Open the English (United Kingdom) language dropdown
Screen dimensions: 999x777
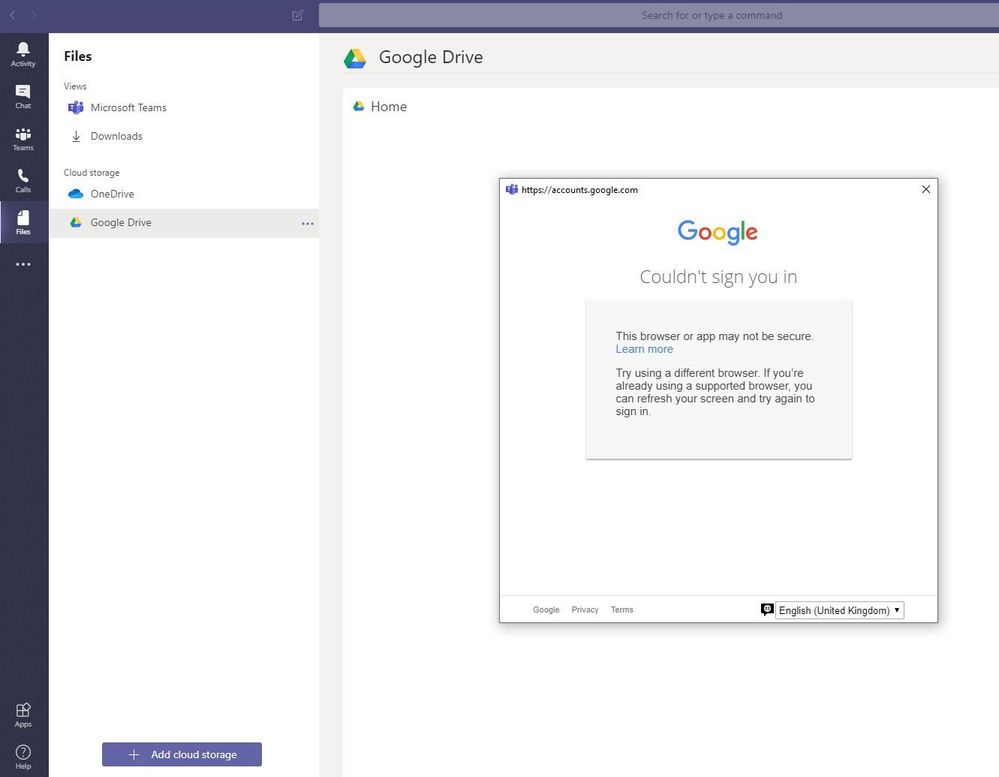[x=839, y=610]
